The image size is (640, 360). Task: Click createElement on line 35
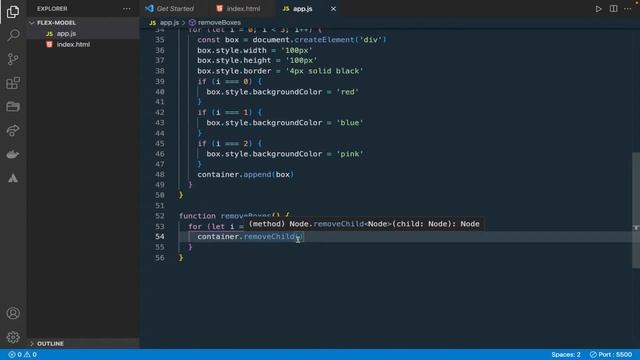tap(324, 40)
